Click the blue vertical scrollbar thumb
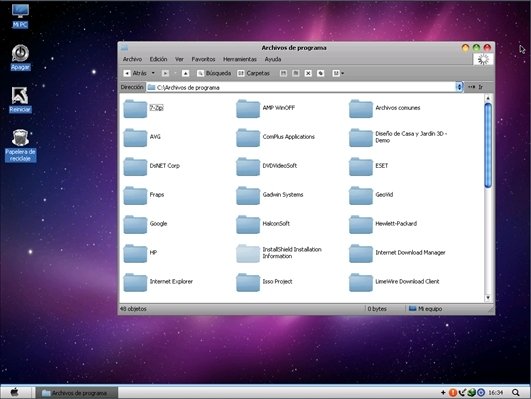The width and height of the screenshot is (531, 399). point(488,145)
